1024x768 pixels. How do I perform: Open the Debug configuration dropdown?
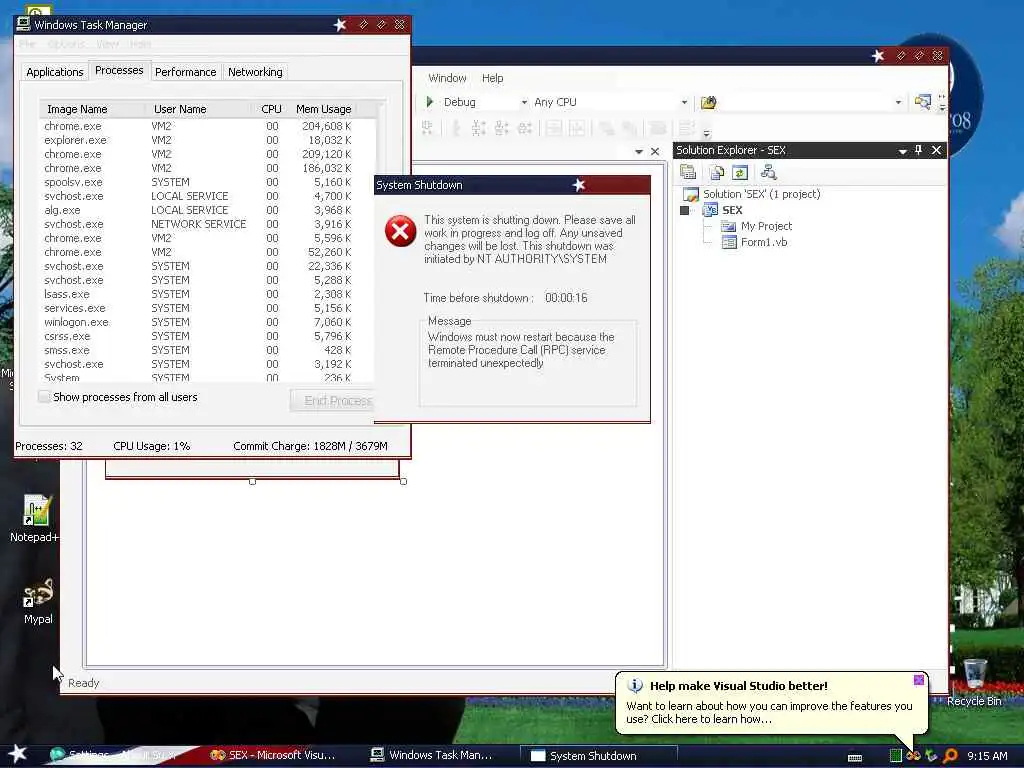[524, 103]
